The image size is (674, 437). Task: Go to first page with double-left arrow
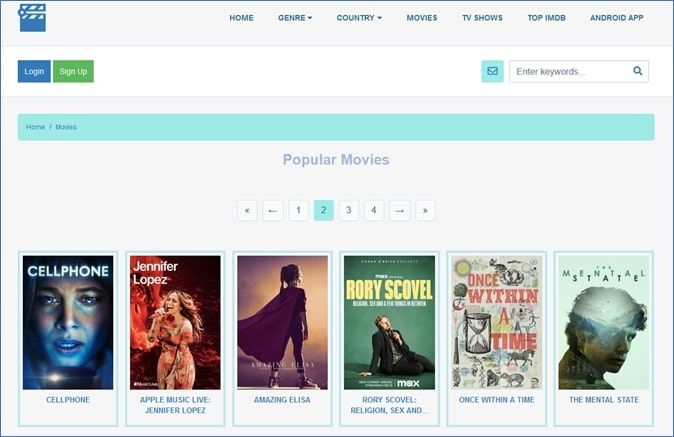click(x=247, y=210)
